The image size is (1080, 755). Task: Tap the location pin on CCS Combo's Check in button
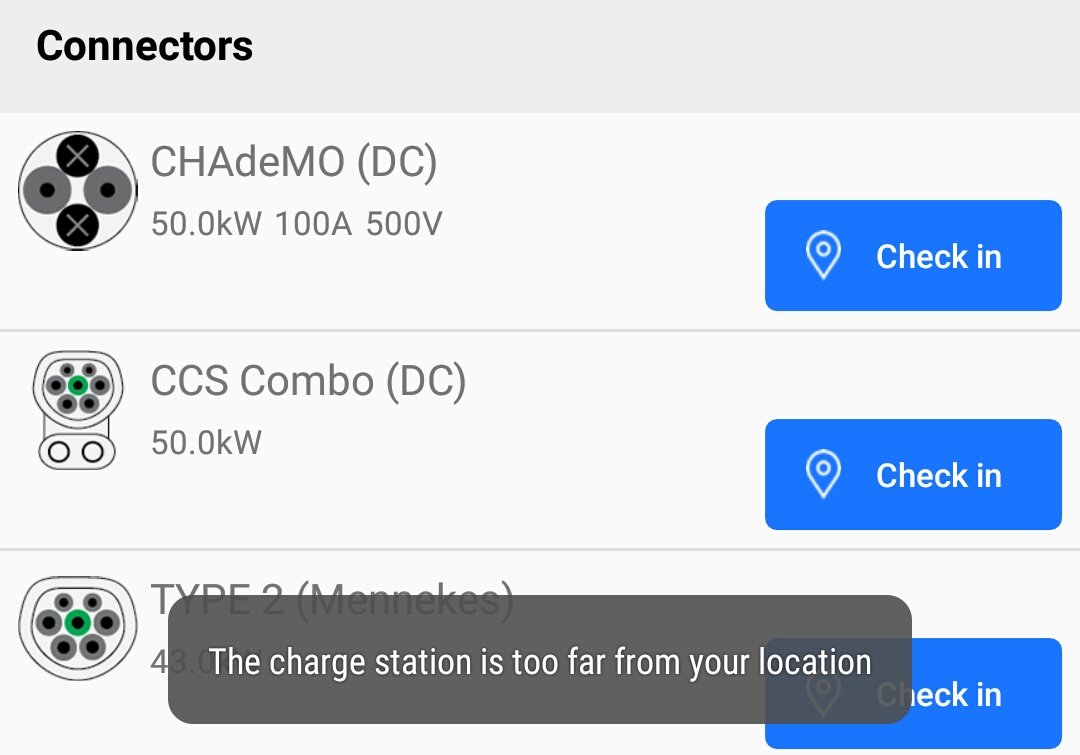click(823, 475)
